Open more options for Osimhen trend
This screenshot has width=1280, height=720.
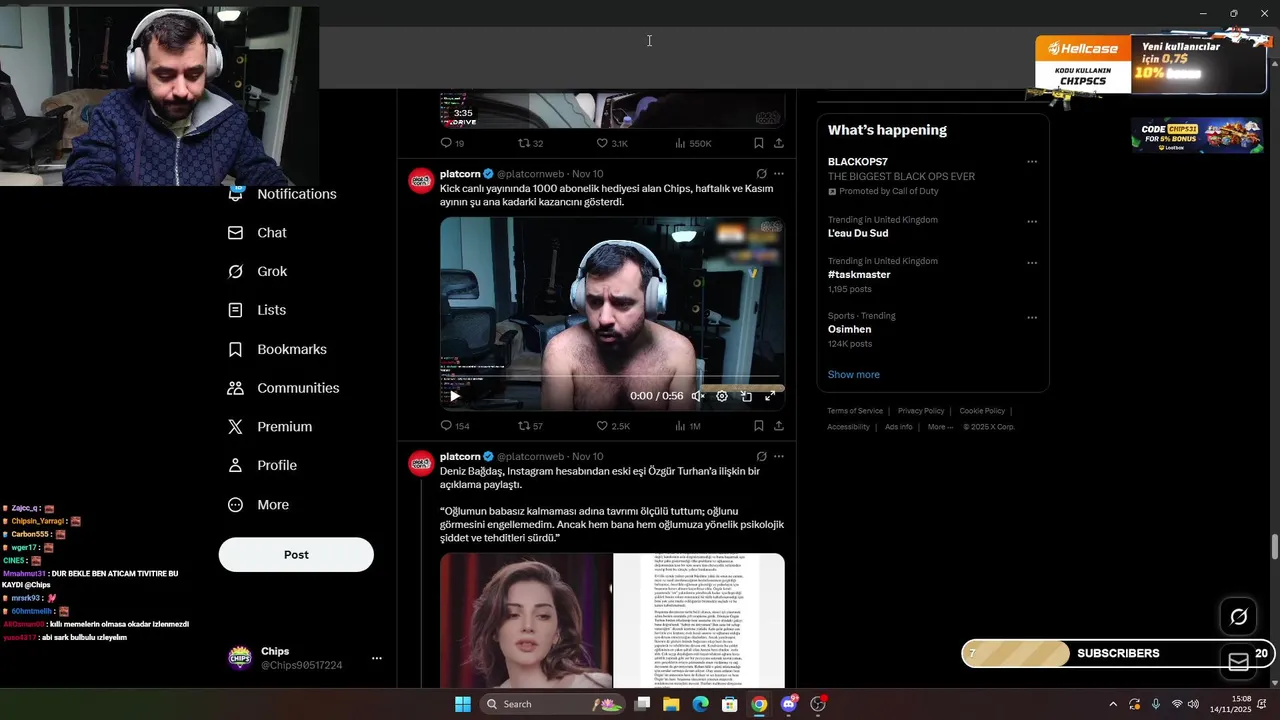[1032, 318]
